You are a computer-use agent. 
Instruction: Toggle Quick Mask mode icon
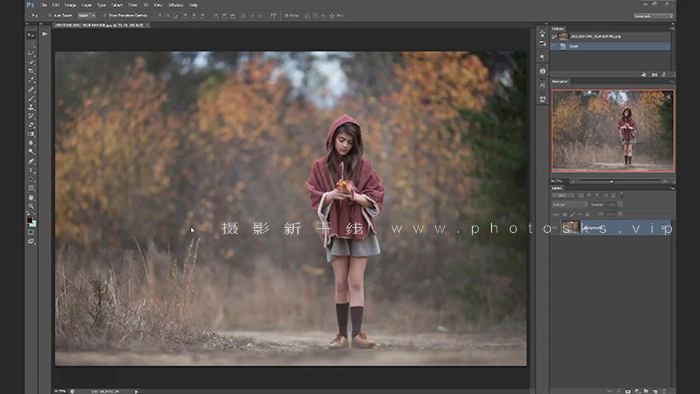coord(31,232)
